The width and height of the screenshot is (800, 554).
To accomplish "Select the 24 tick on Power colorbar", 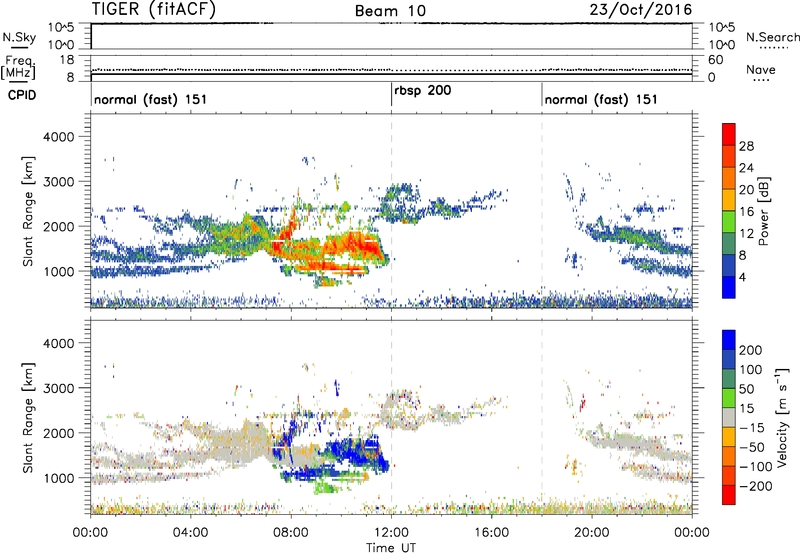I will click(x=746, y=168).
